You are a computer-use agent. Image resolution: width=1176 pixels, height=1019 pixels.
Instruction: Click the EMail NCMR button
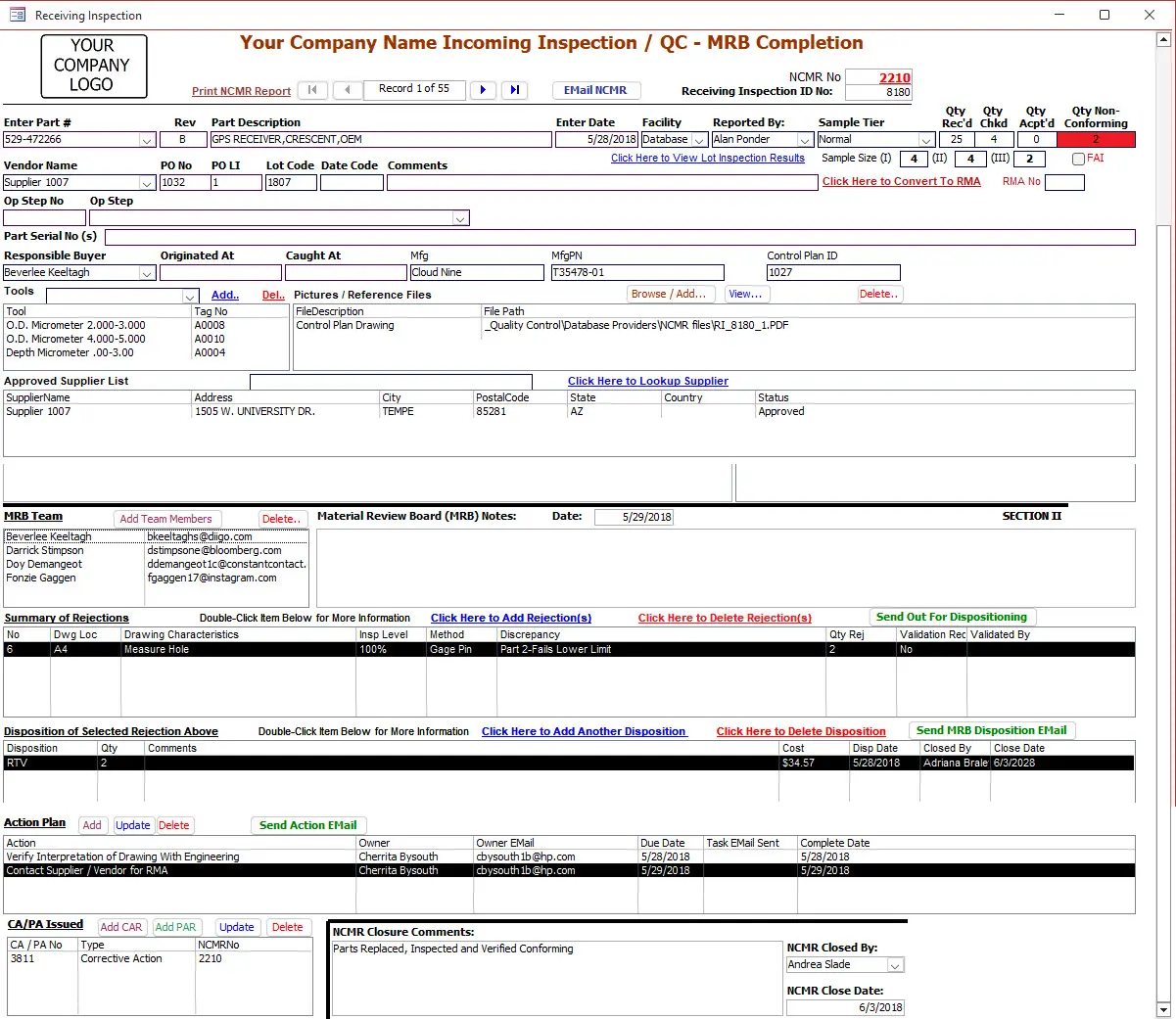[x=595, y=90]
